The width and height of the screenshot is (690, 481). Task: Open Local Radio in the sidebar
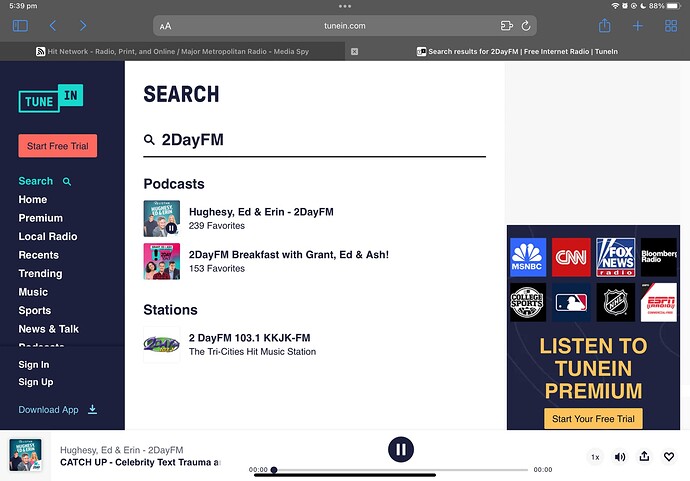click(x=48, y=236)
